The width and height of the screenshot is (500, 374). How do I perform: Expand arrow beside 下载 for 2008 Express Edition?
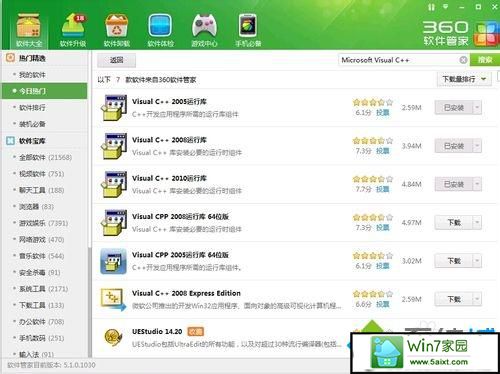[x=477, y=299]
